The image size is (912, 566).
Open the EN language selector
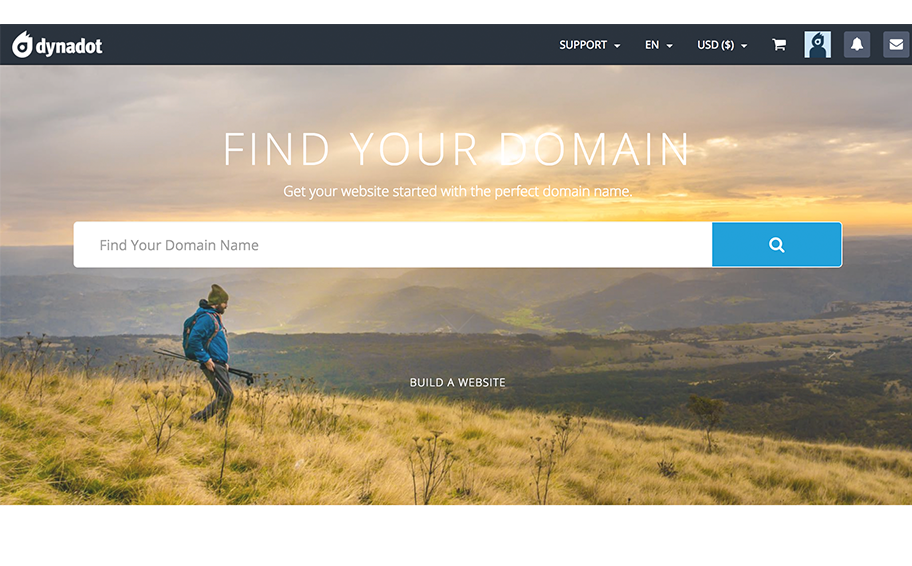[658, 45]
